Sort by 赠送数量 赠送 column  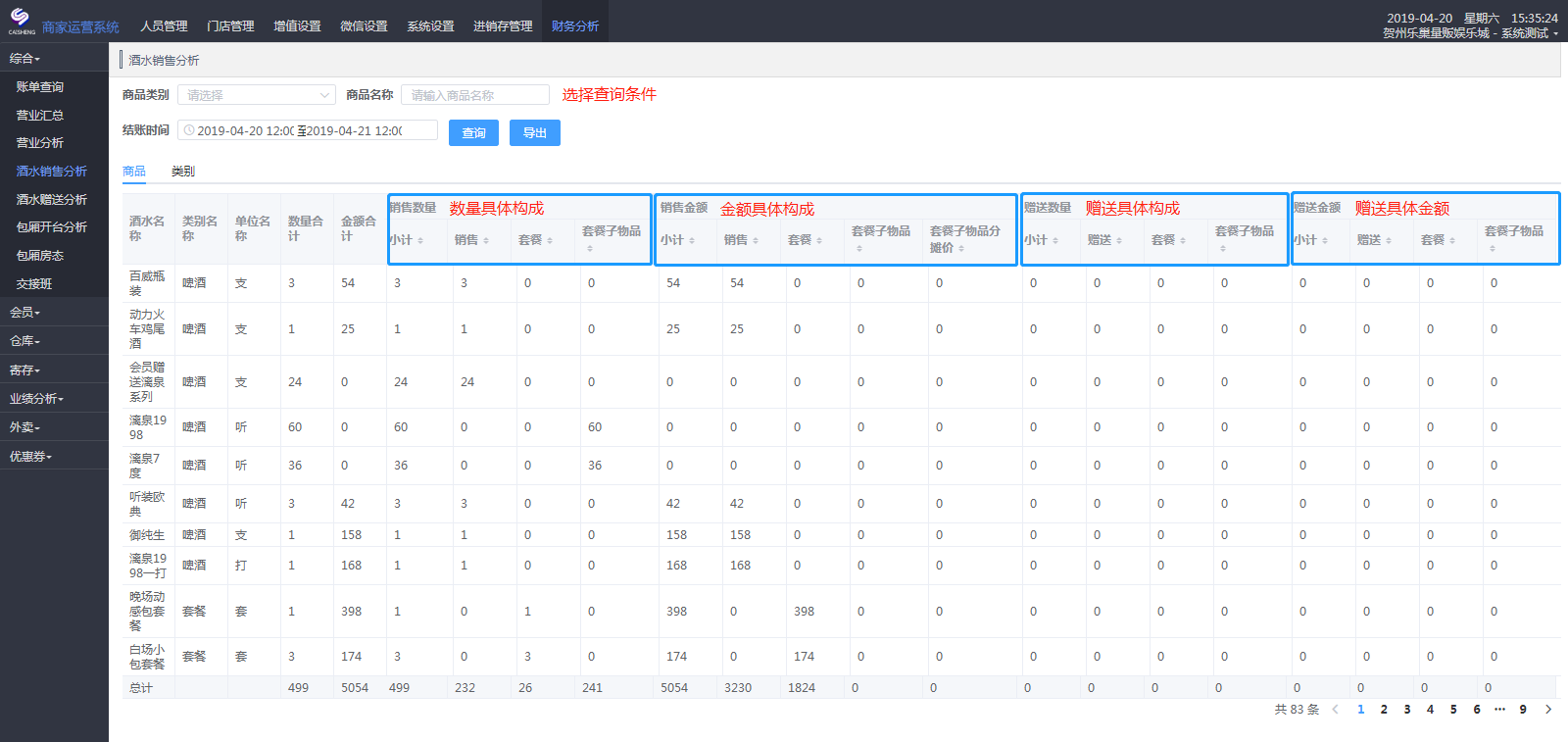(1119, 240)
